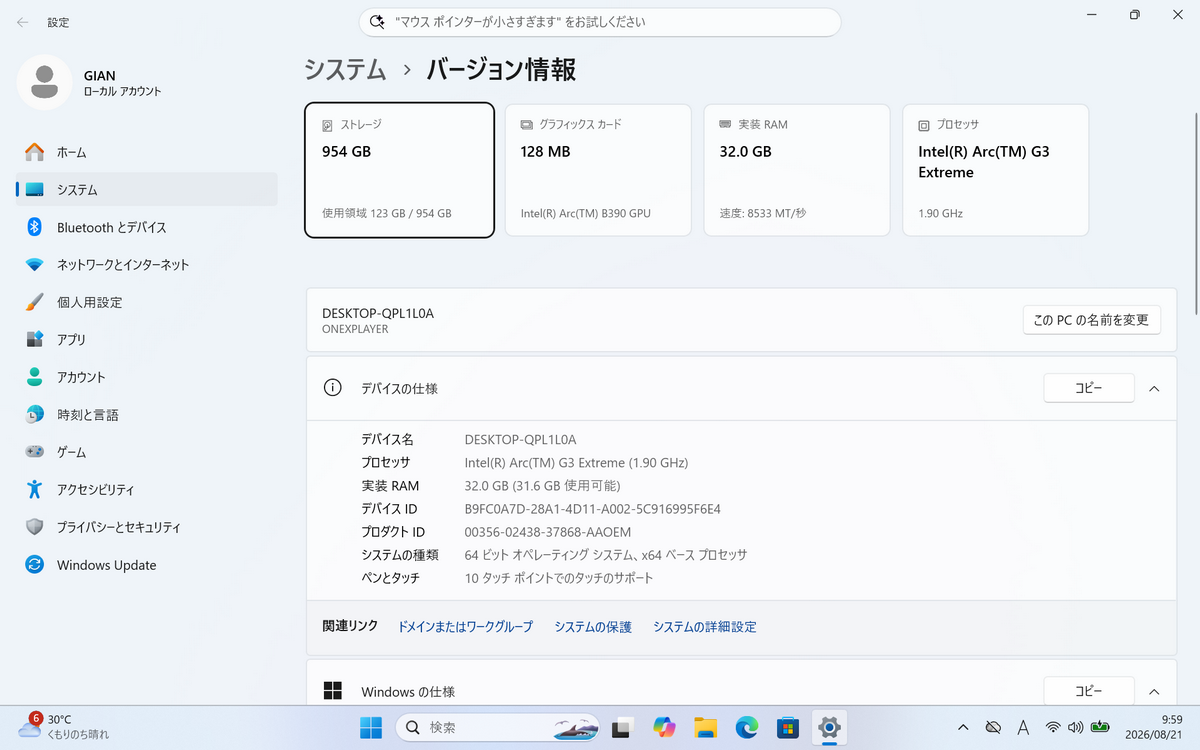Select the 実装 RAM 32.0 GB card
This screenshot has height=750, width=1200.
[797, 170]
